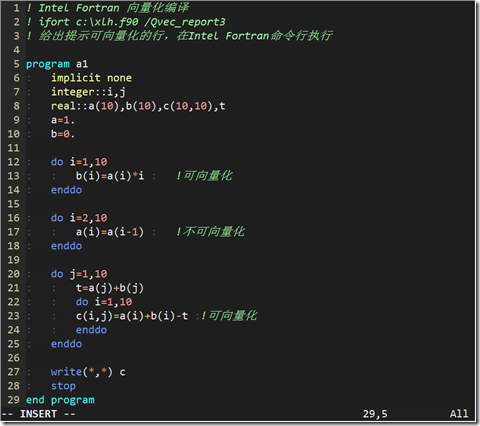Click the 'a(i)=a(i-1)' statement
Screen dimensions: 480x426
(110, 232)
